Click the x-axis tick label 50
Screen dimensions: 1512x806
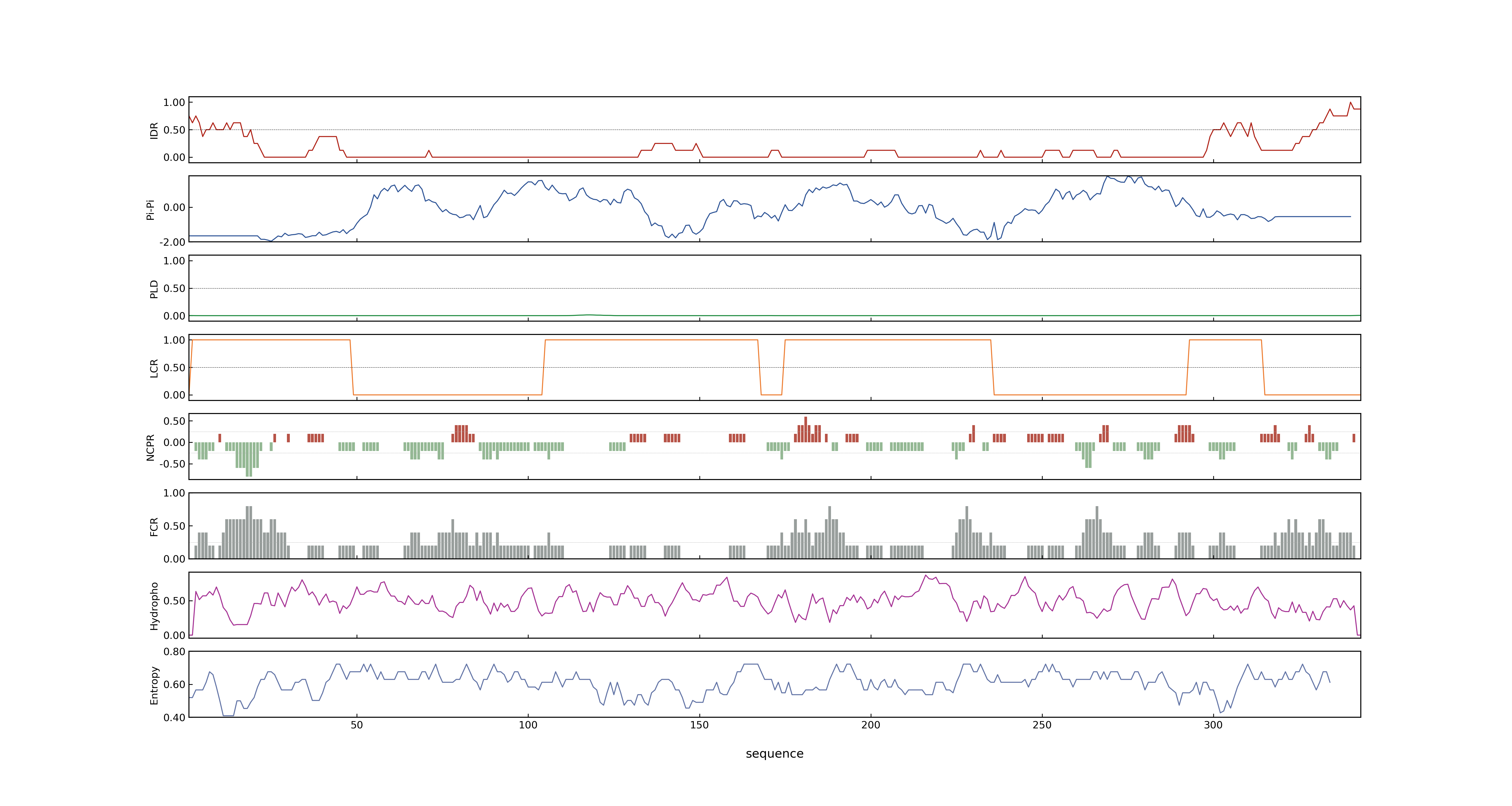click(357, 725)
